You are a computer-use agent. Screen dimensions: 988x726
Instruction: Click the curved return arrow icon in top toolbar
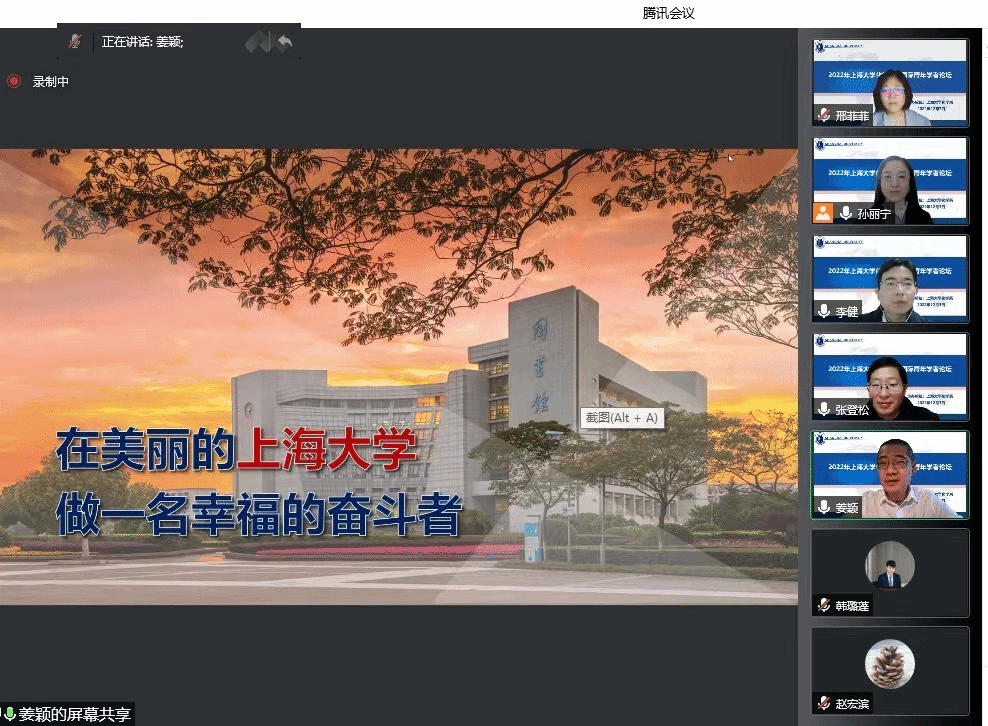pyautogui.click(x=284, y=42)
